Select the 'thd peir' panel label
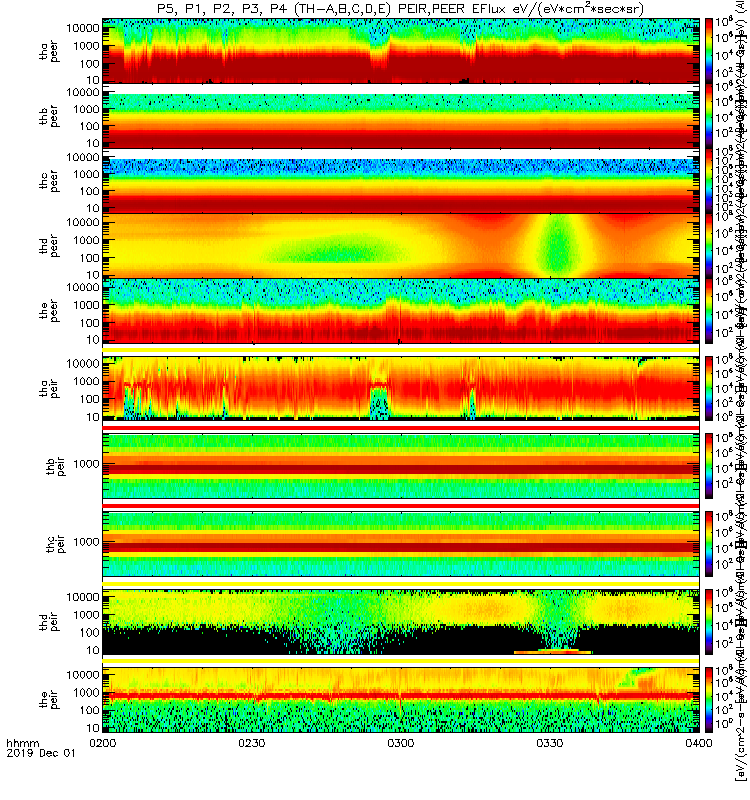This screenshot has height=800, width=750. tap(49, 622)
